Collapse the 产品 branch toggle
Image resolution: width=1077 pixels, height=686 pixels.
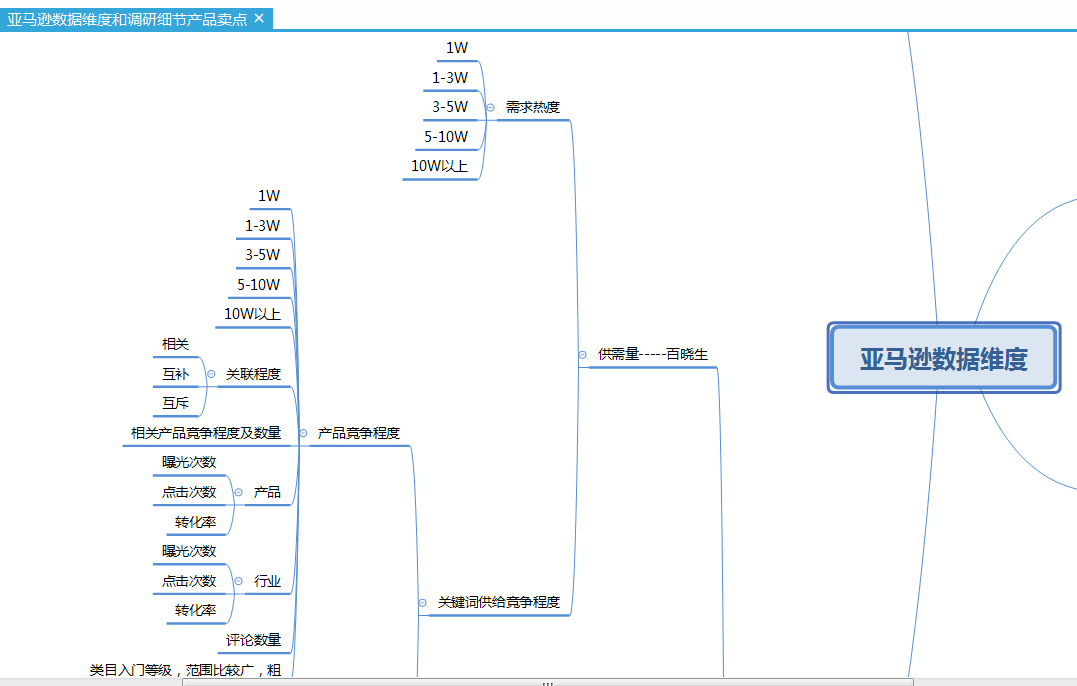[x=238, y=492]
